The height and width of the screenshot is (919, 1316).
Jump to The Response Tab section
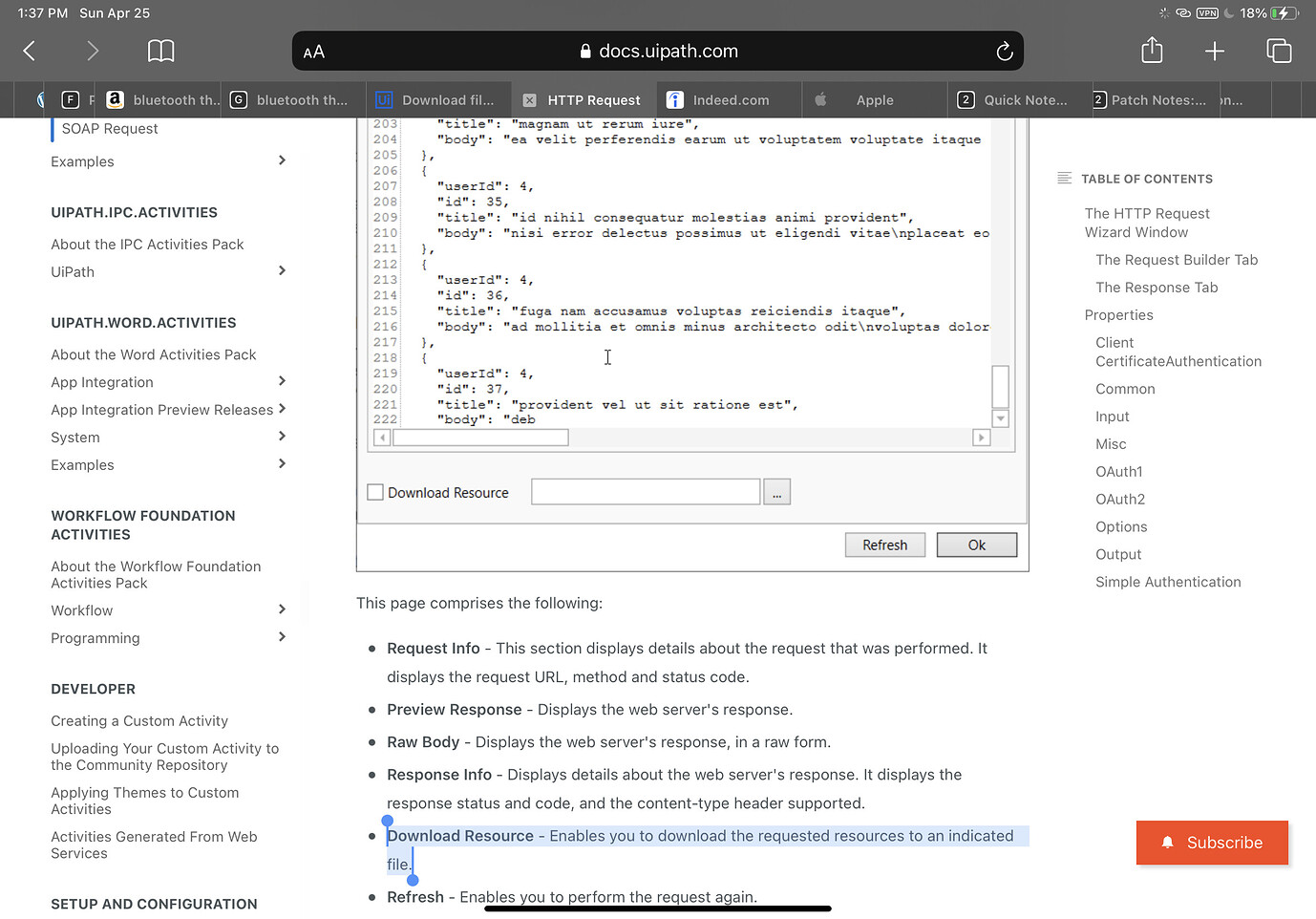click(1157, 288)
